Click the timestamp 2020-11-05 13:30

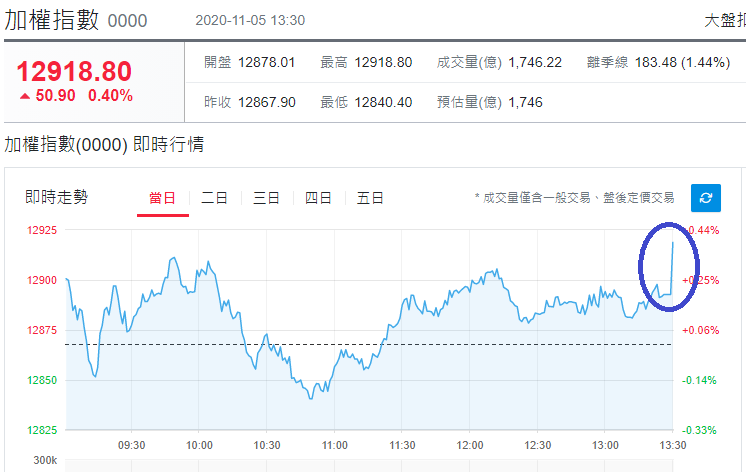[x=250, y=20]
